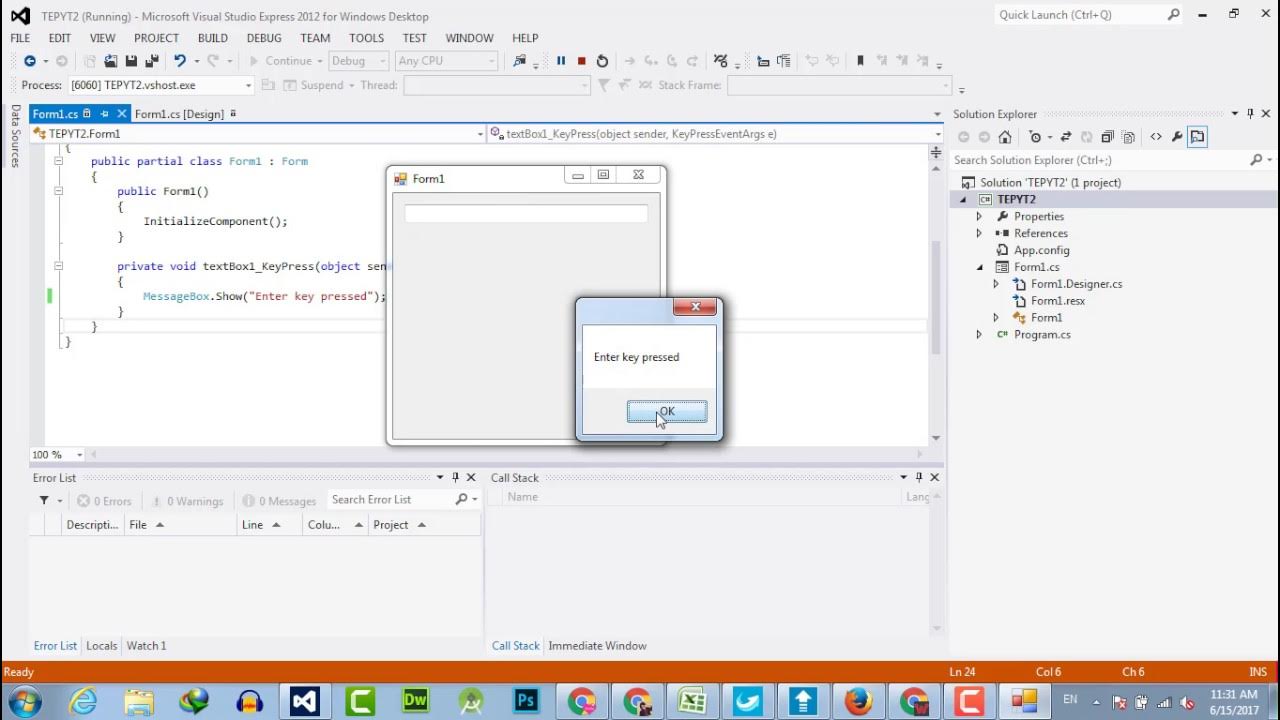The height and width of the screenshot is (720, 1280).
Task: Restart the debugging session
Action: tap(602, 61)
